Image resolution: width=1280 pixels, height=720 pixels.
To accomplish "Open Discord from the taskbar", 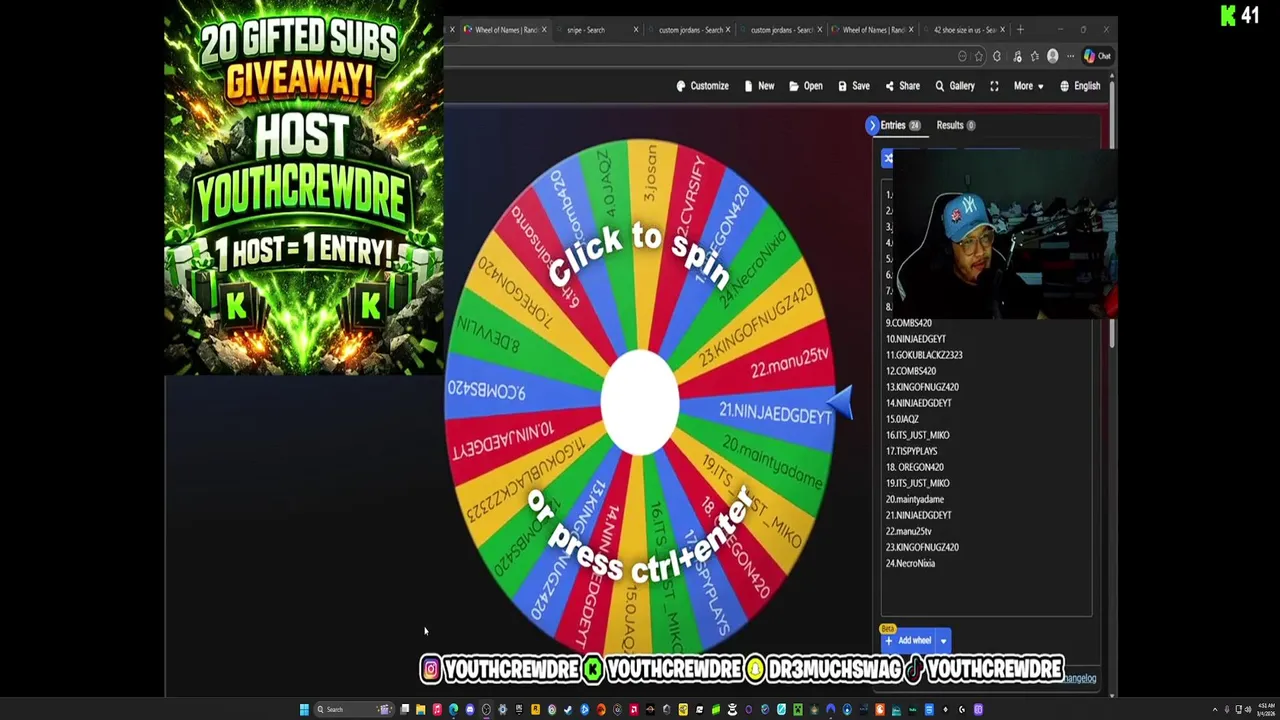I will (x=470, y=710).
